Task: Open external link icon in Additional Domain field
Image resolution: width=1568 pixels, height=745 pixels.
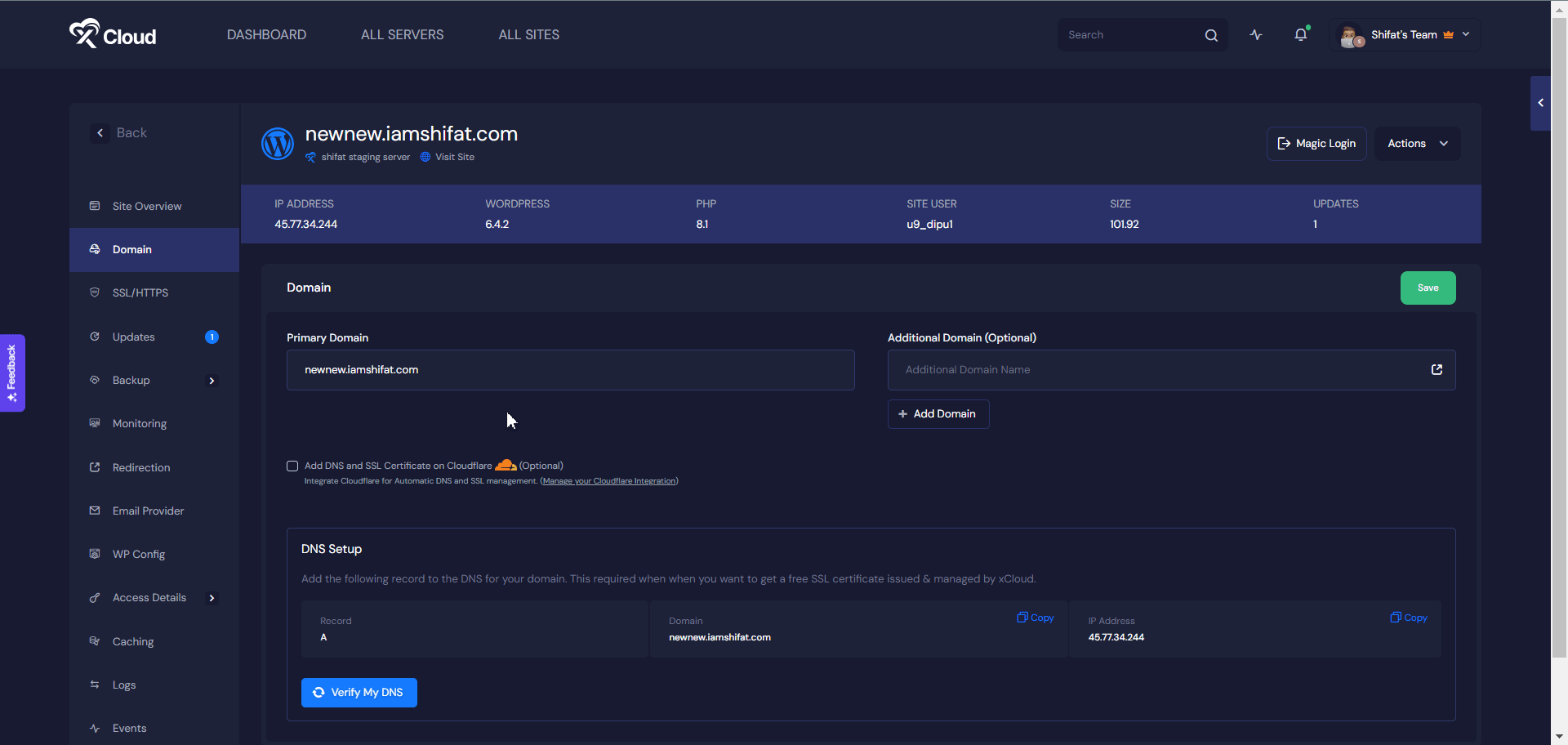Action: pyautogui.click(x=1437, y=370)
